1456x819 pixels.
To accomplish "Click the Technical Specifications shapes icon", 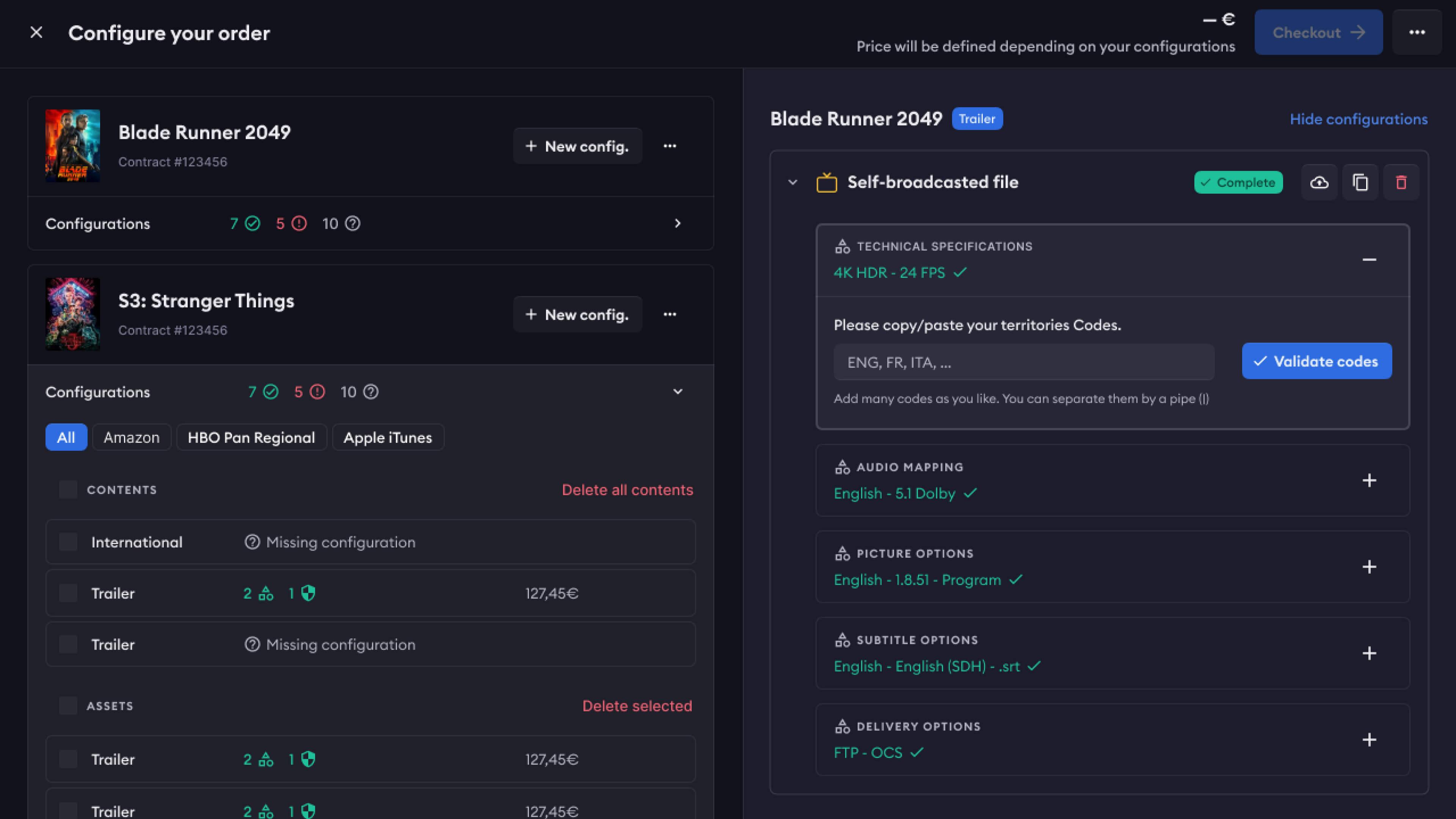I will 842,246.
